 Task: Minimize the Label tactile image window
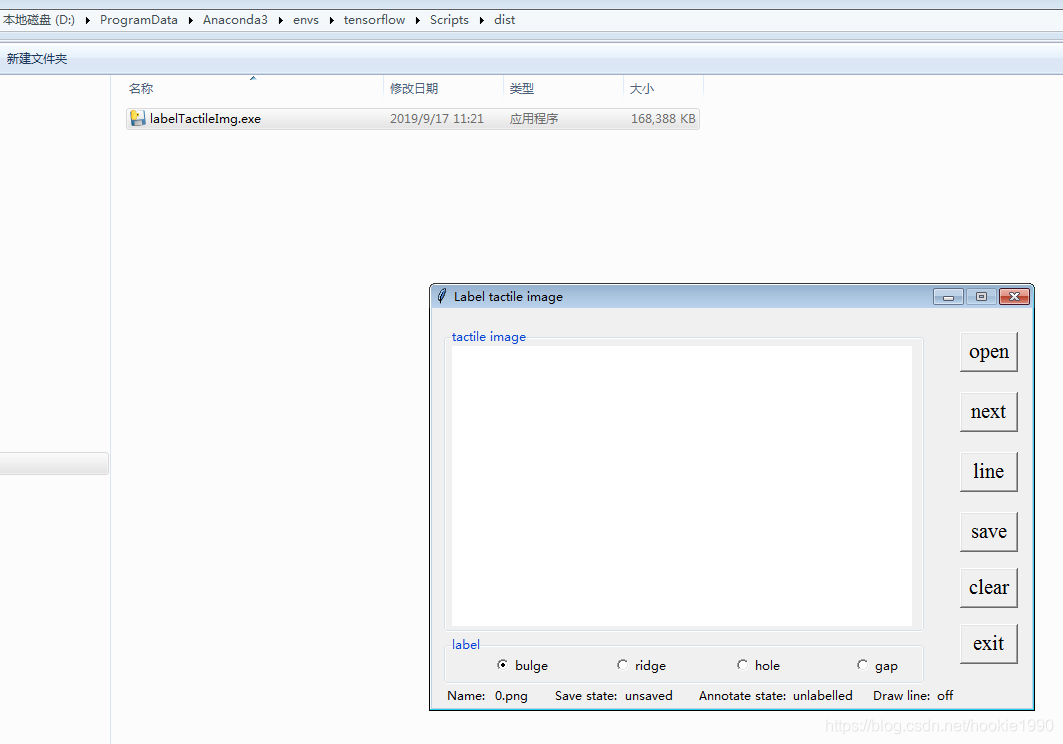coord(948,296)
